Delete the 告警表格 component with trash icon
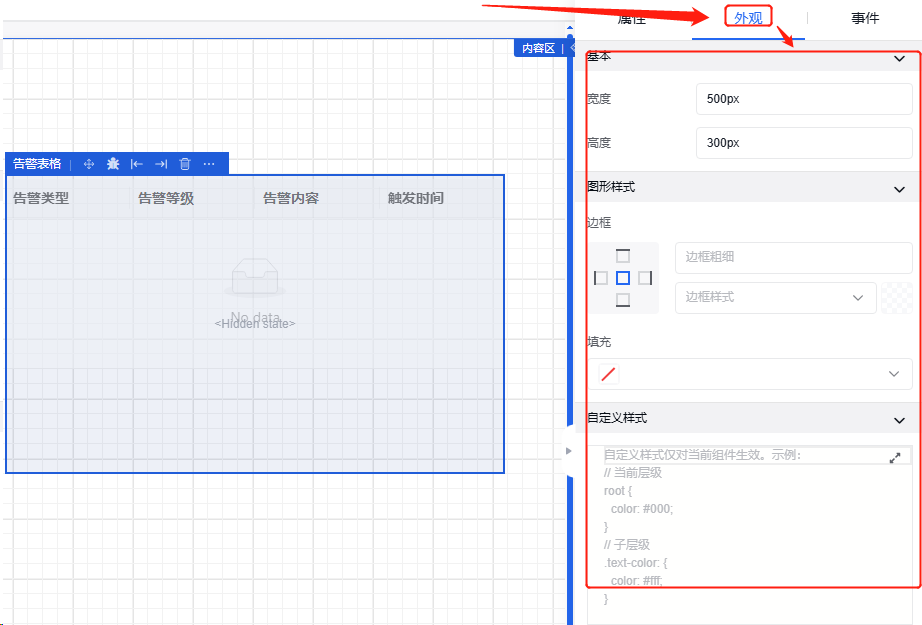 pos(185,164)
